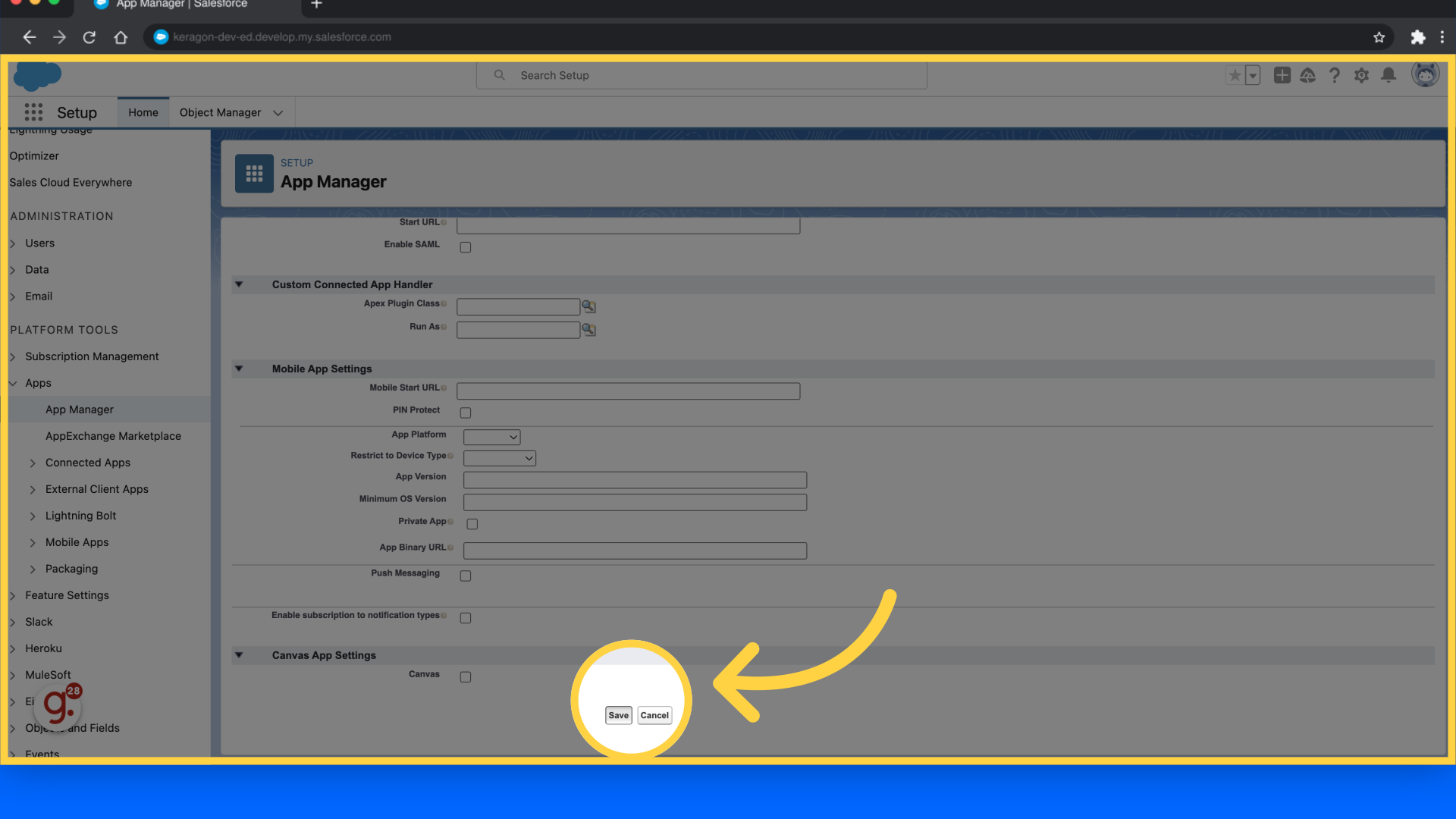Open Feature Settings in the sidebar
1456x819 pixels.
click(x=67, y=595)
